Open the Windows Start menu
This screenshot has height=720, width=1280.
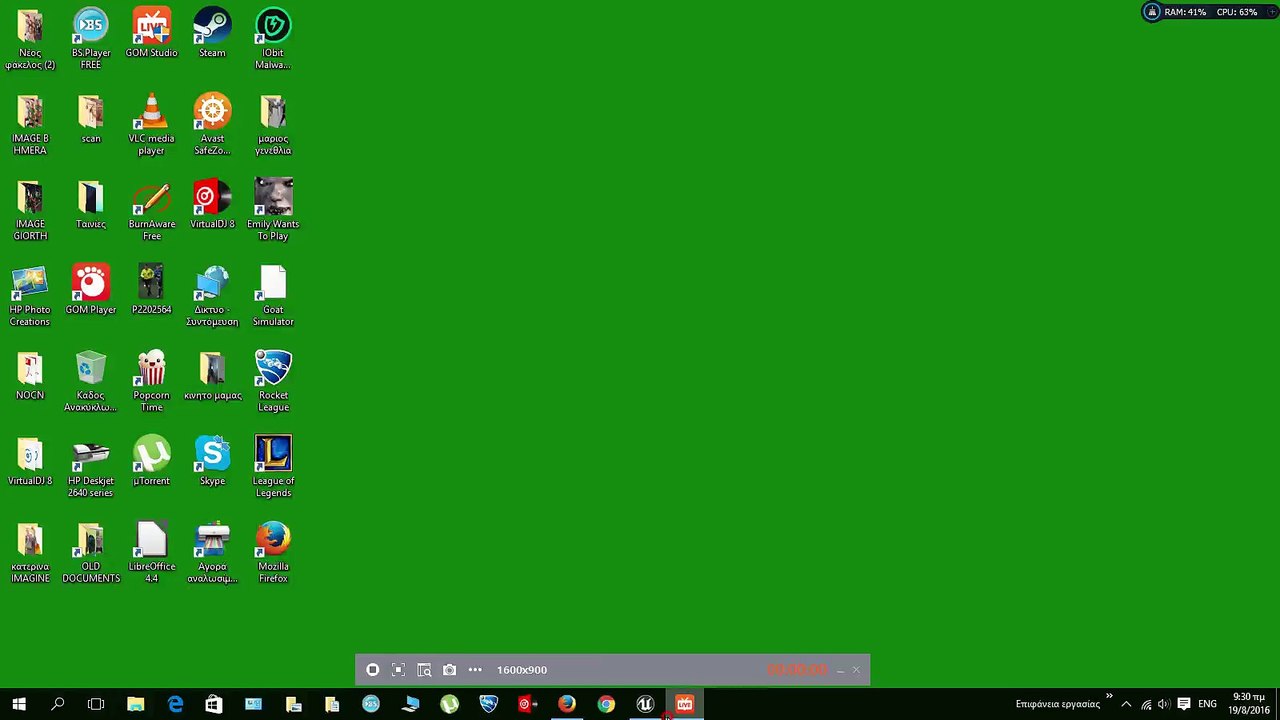point(19,704)
